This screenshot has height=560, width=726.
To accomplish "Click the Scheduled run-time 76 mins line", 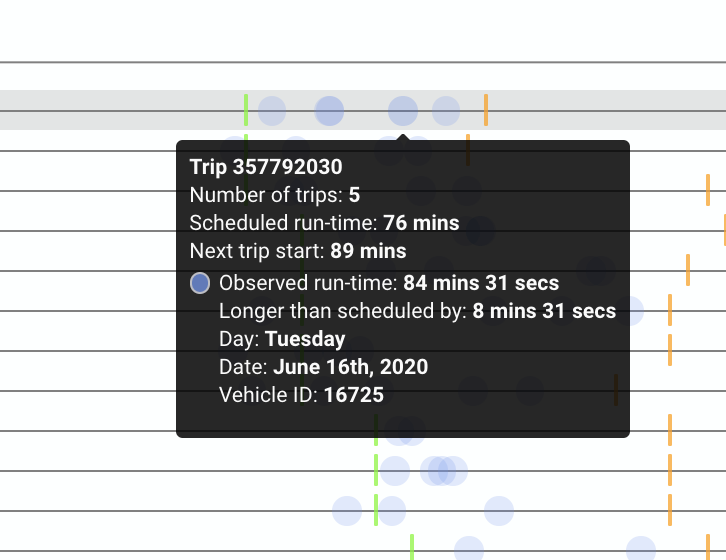I will 324,222.
